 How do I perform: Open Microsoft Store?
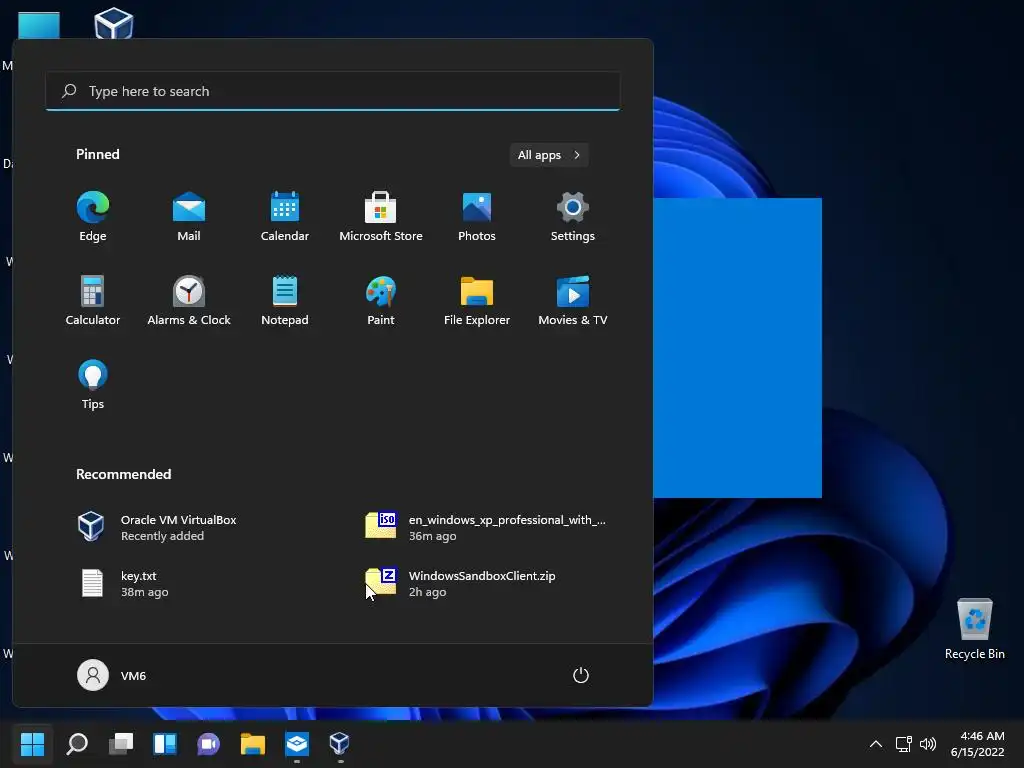pos(381,216)
